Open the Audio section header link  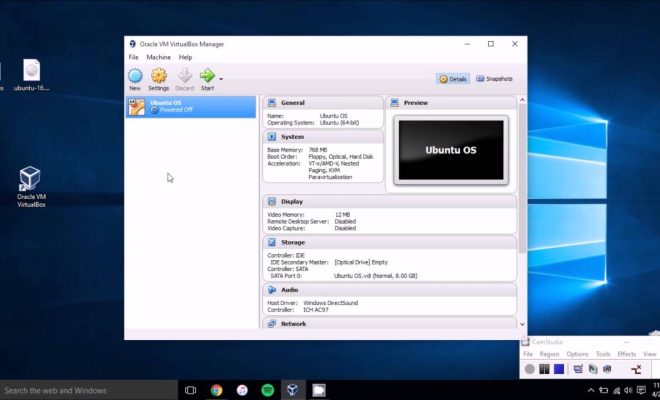click(x=290, y=290)
